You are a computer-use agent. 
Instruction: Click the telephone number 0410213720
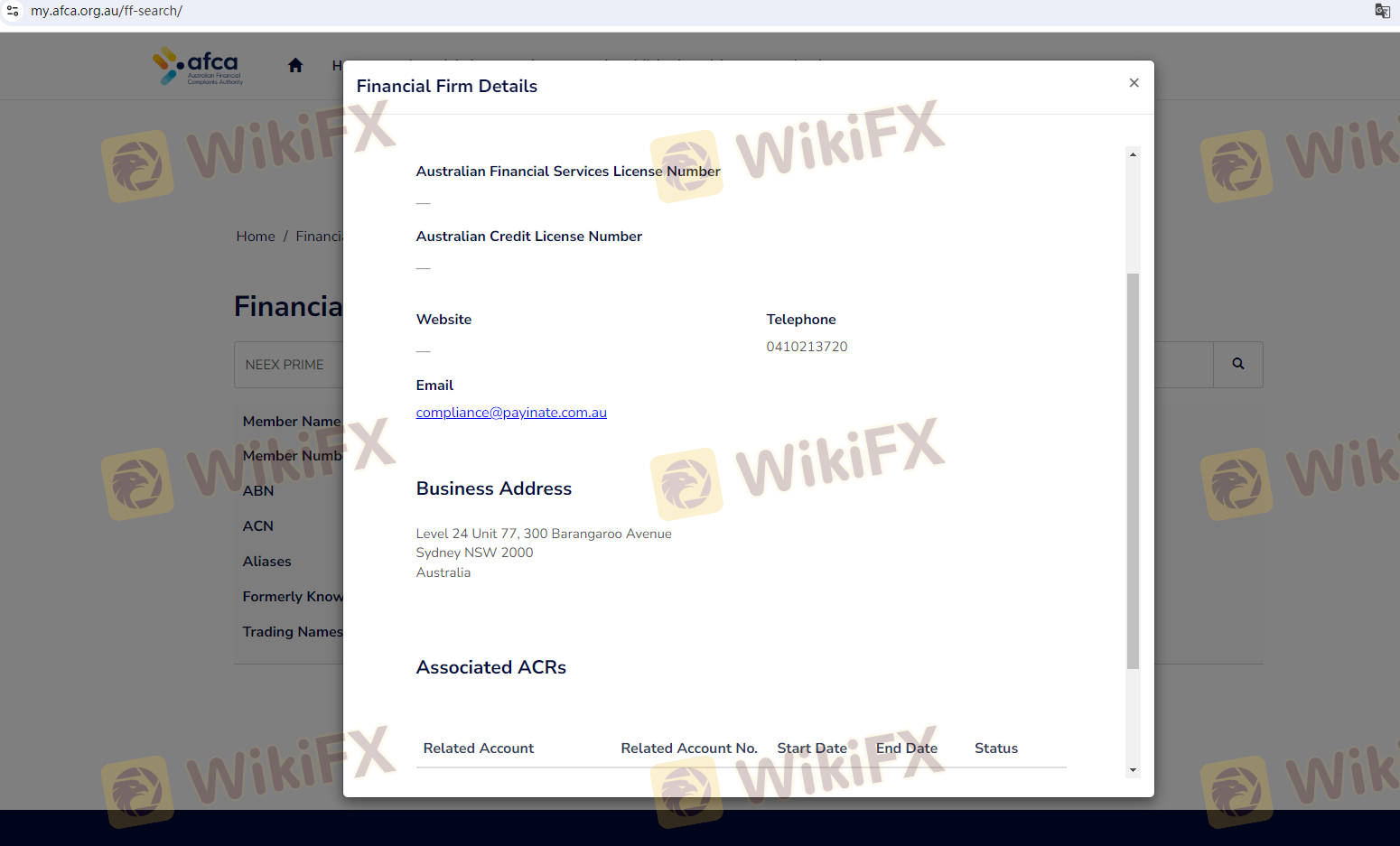pyautogui.click(x=807, y=347)
